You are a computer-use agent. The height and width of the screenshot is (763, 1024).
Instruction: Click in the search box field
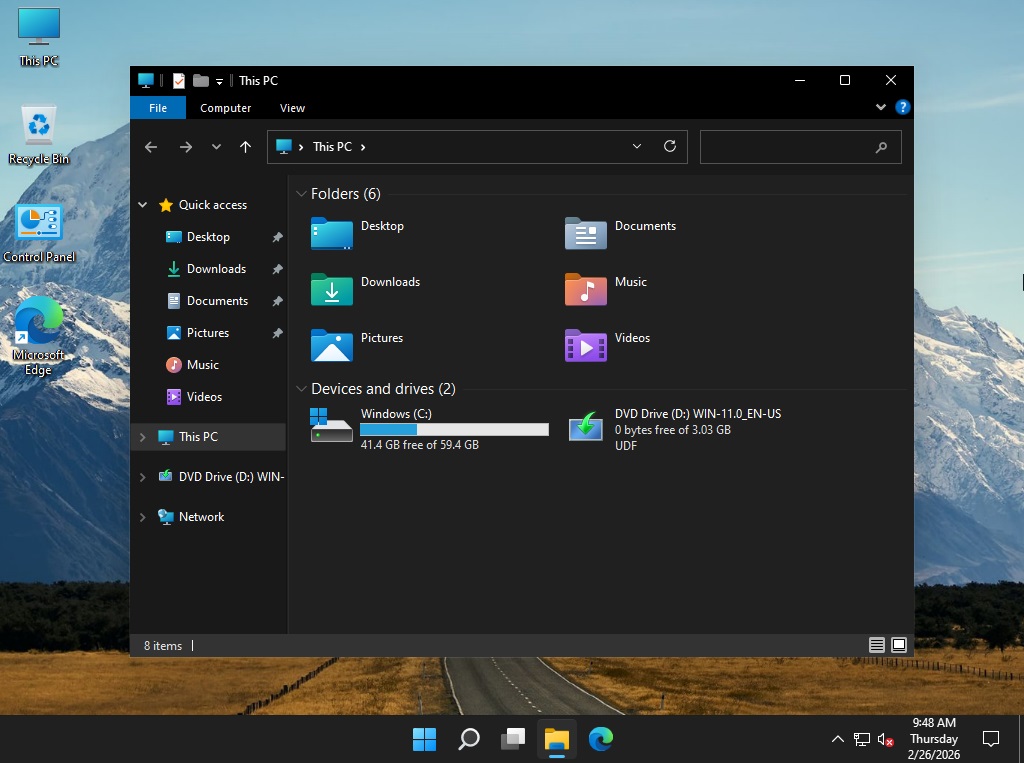click(x=785, y=147)
